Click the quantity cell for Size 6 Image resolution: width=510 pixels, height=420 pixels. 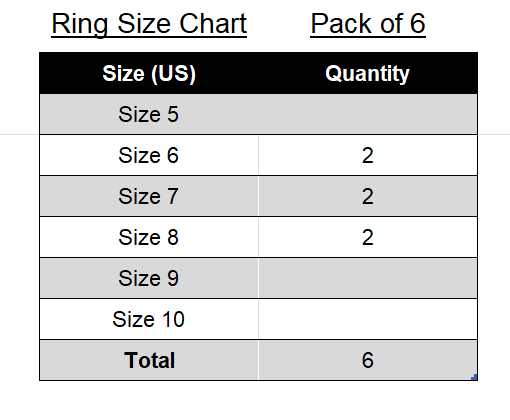368,155
